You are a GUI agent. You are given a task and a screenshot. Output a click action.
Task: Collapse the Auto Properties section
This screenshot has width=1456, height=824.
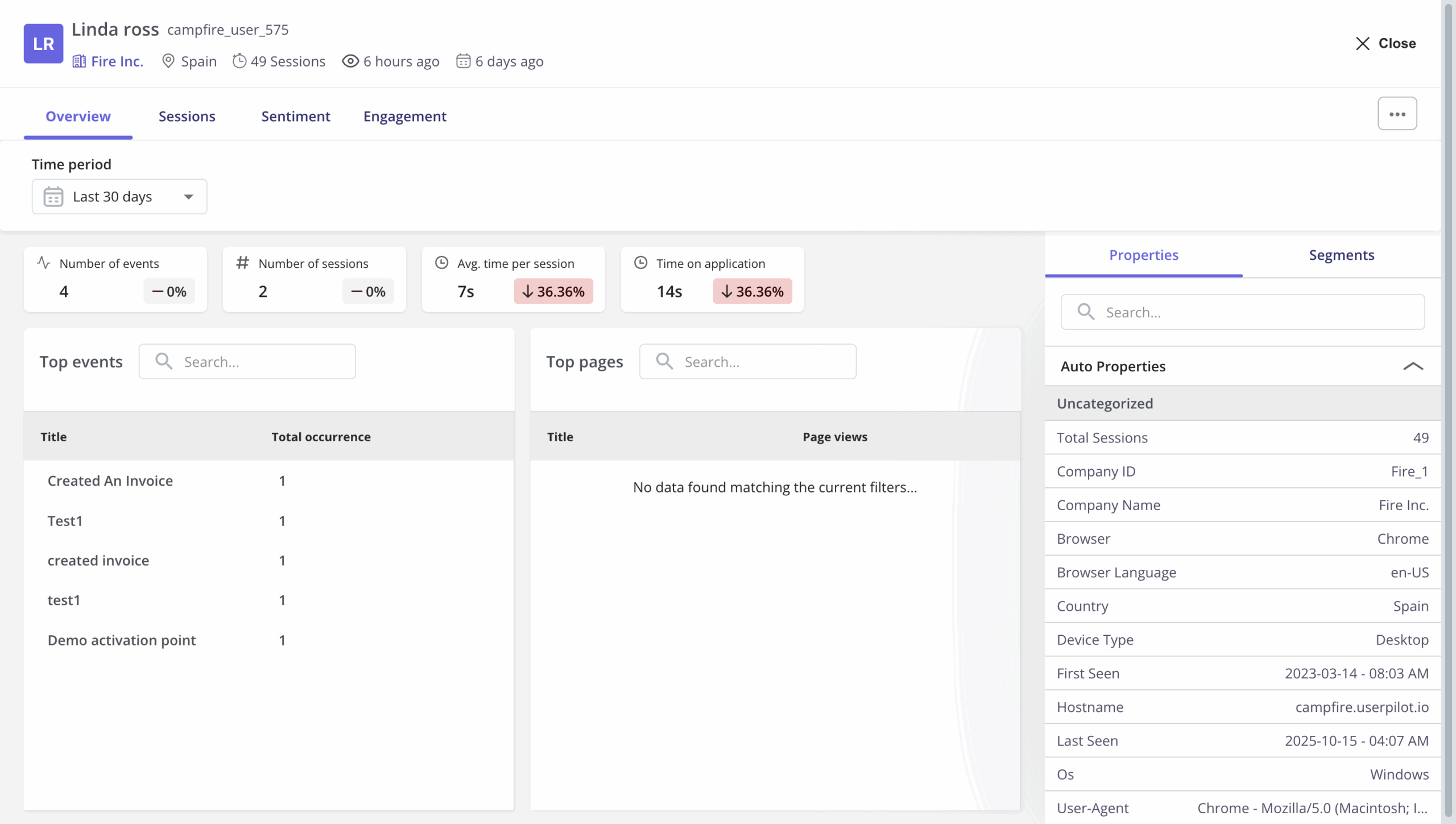(x=1413, y=366)
